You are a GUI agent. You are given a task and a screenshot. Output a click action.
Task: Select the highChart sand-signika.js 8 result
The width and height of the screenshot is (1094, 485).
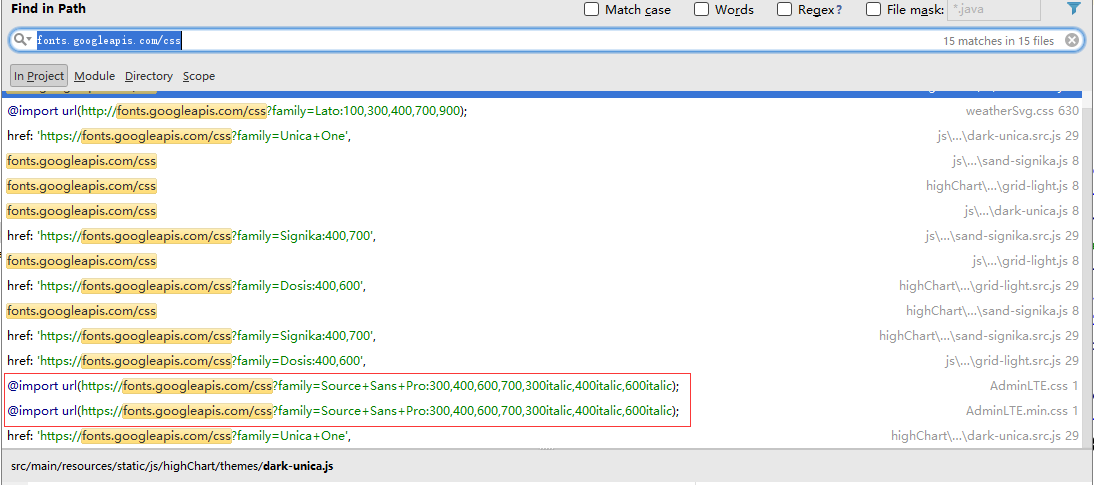pos(543,311)
